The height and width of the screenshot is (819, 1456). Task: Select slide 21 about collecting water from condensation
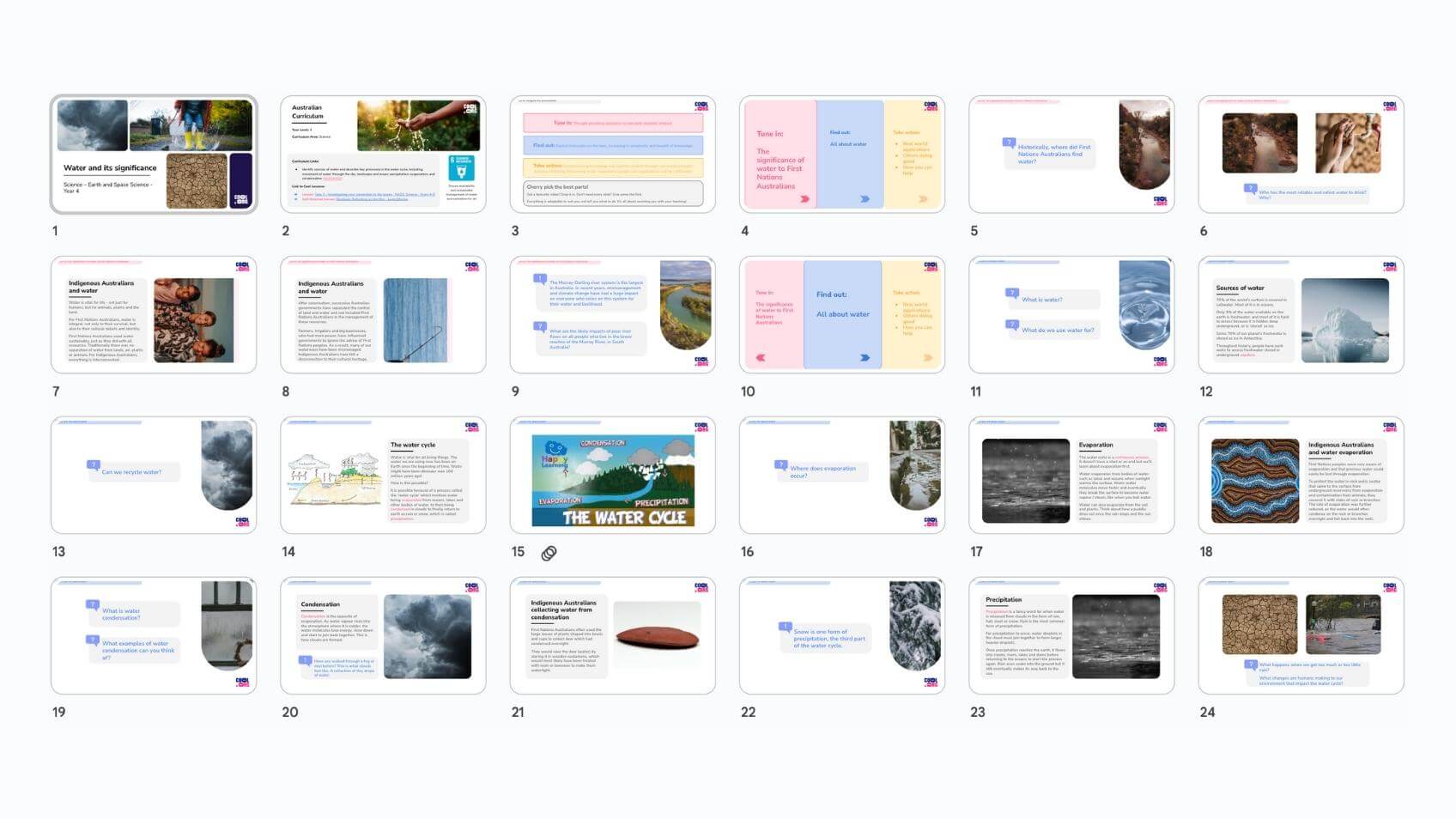[612, 636]
